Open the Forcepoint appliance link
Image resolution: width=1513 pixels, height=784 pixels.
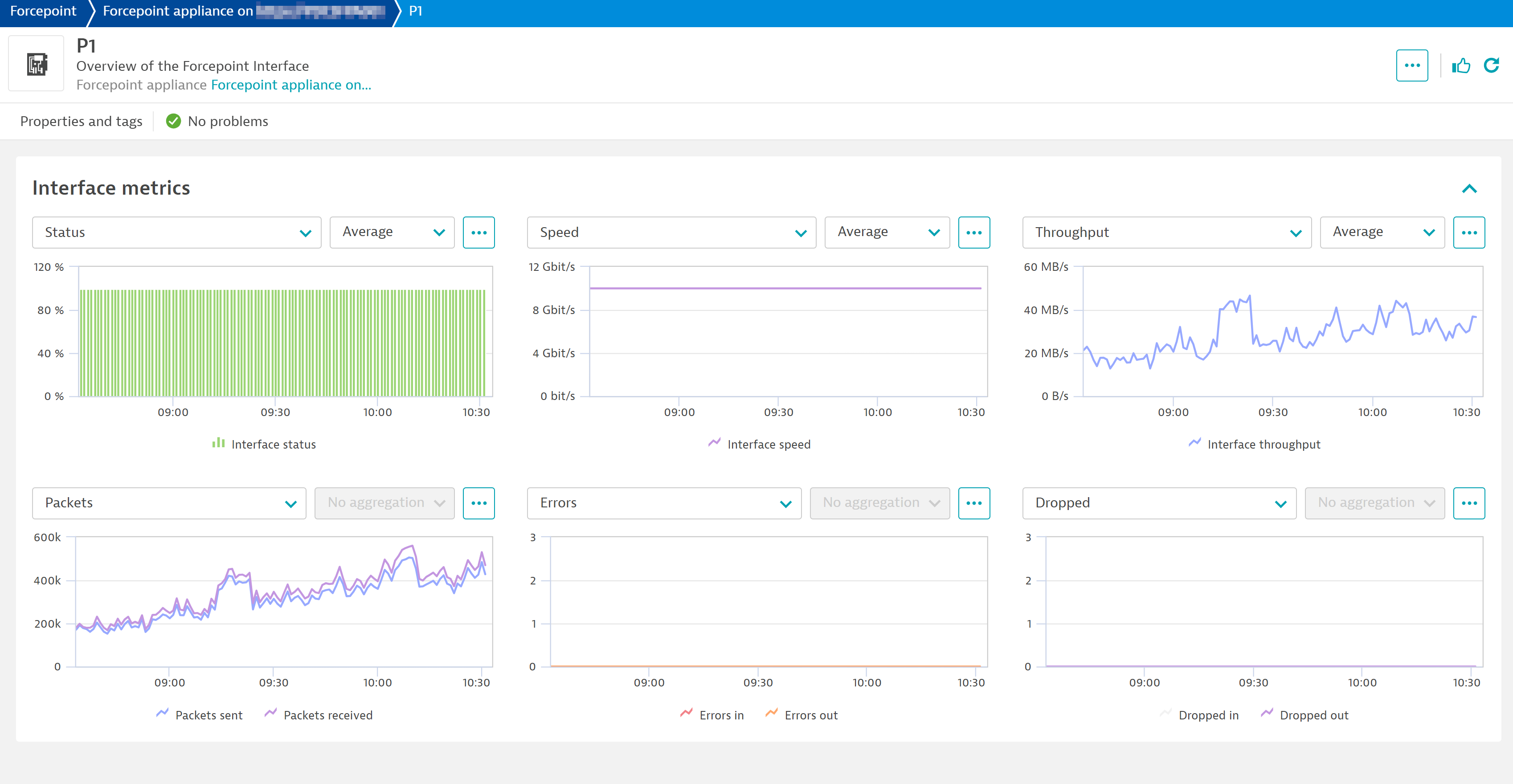291,85
